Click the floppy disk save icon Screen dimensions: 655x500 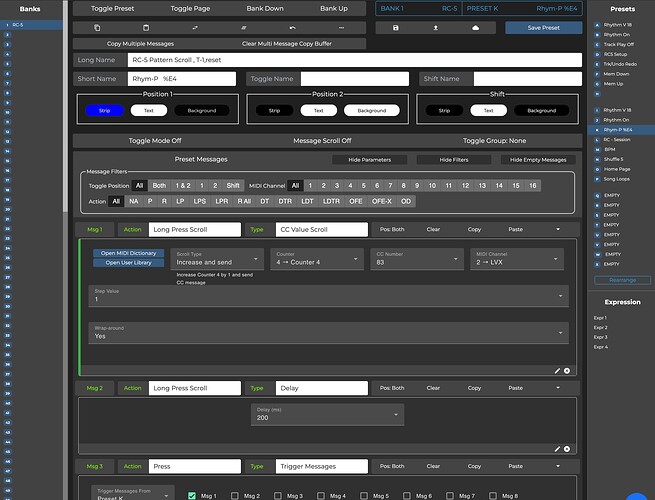(x=396, y=28)
